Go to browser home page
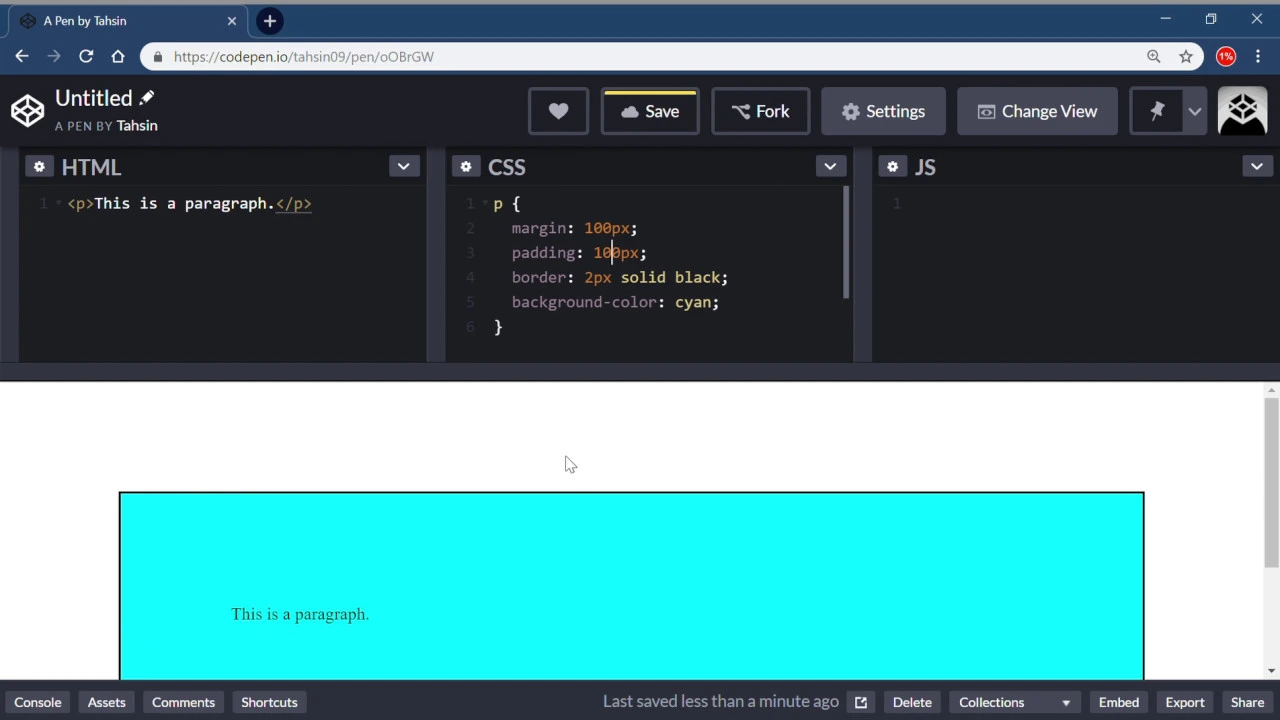This screenshot has width=1280, height=720. [118, 57]
